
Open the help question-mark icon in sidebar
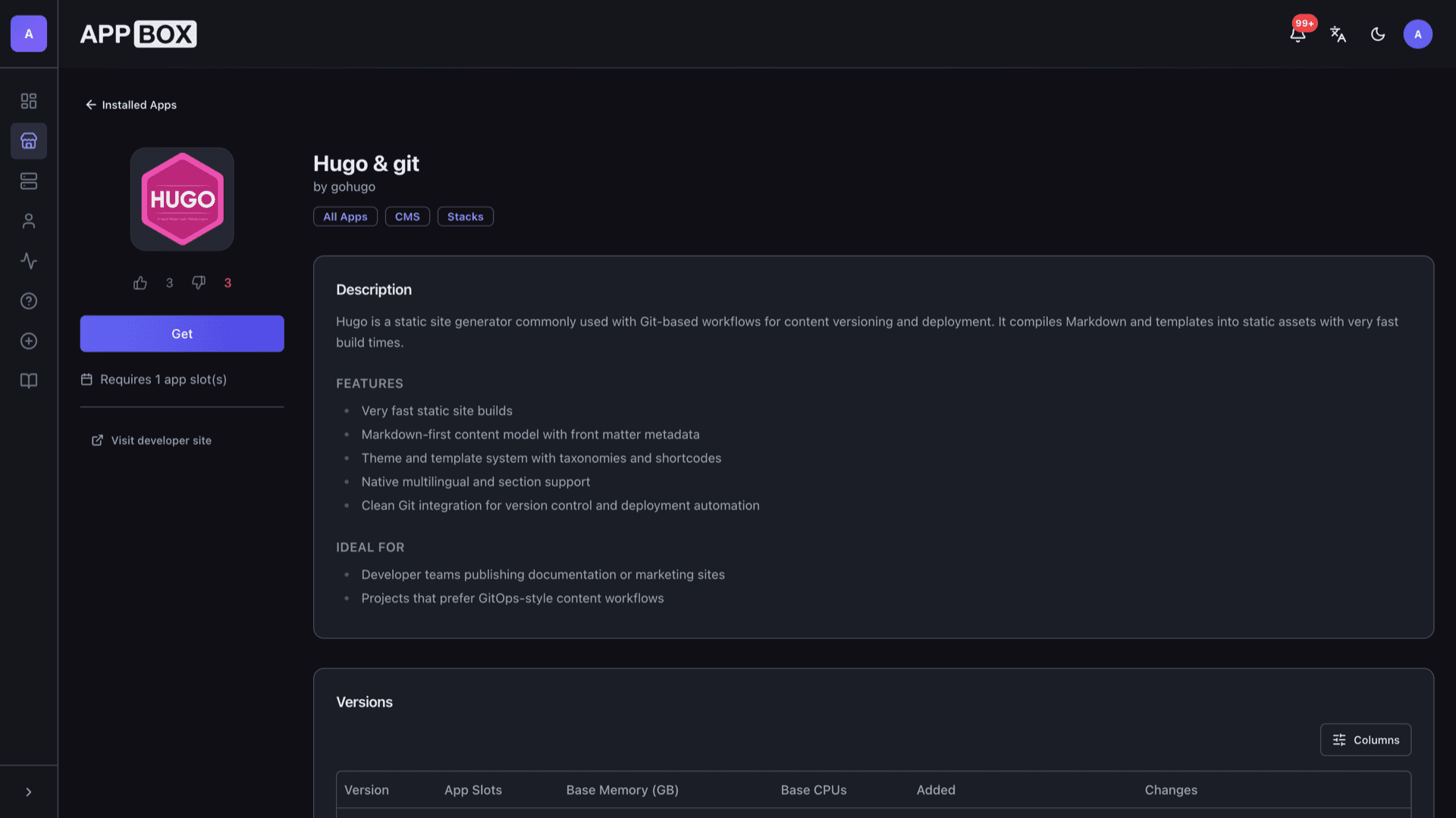pos(29,301)
